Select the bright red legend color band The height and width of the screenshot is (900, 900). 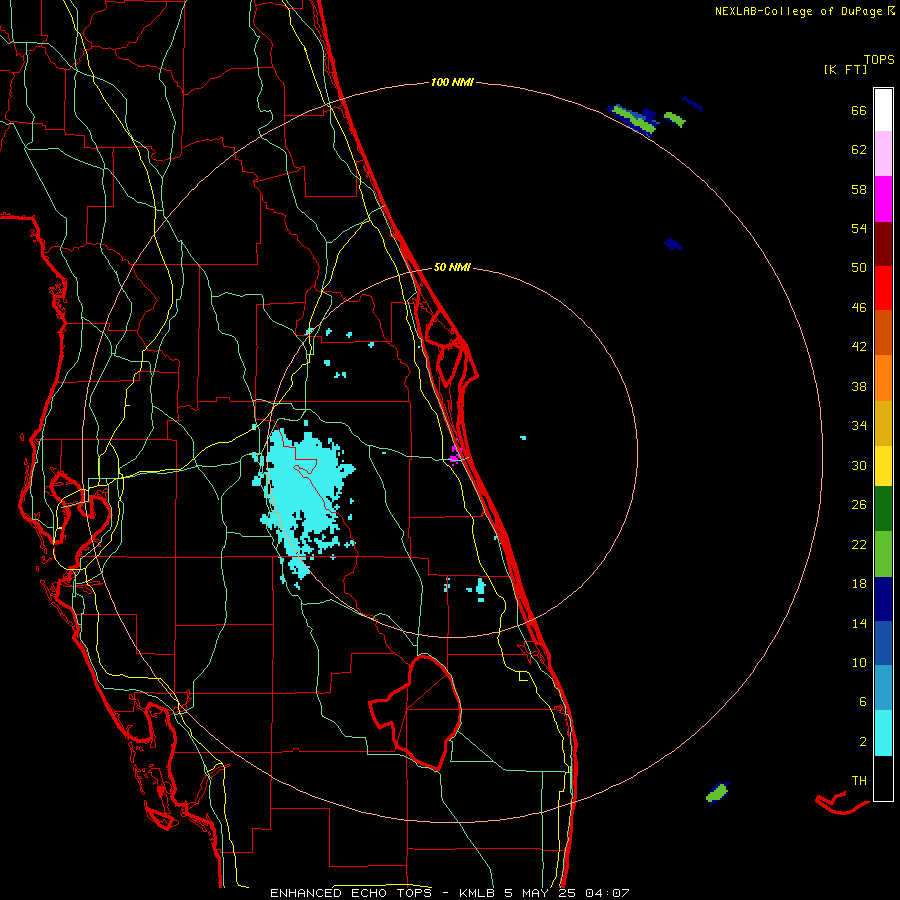[x=883, y=288]
